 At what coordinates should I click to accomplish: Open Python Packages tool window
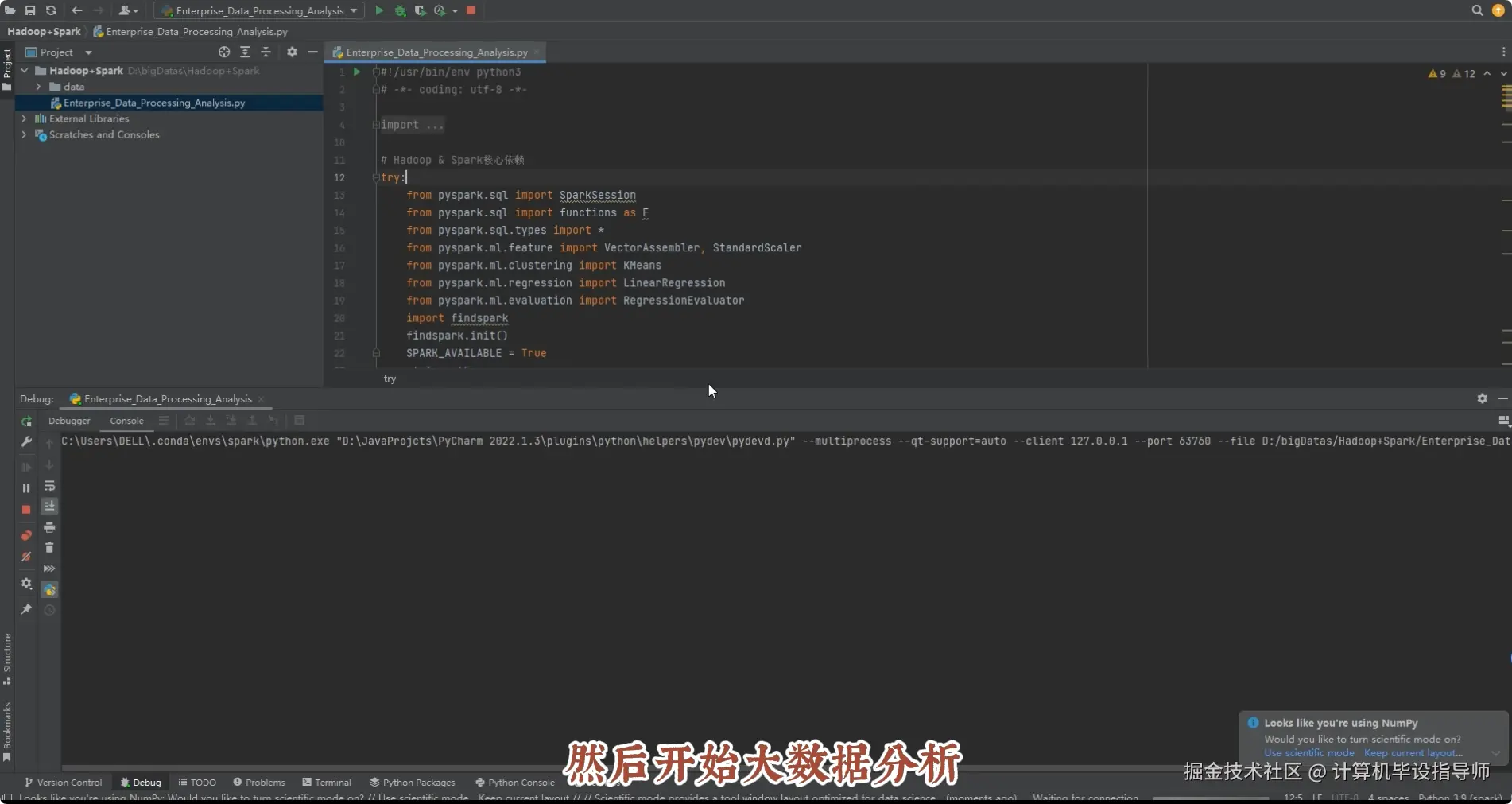[x=413, y=783]
